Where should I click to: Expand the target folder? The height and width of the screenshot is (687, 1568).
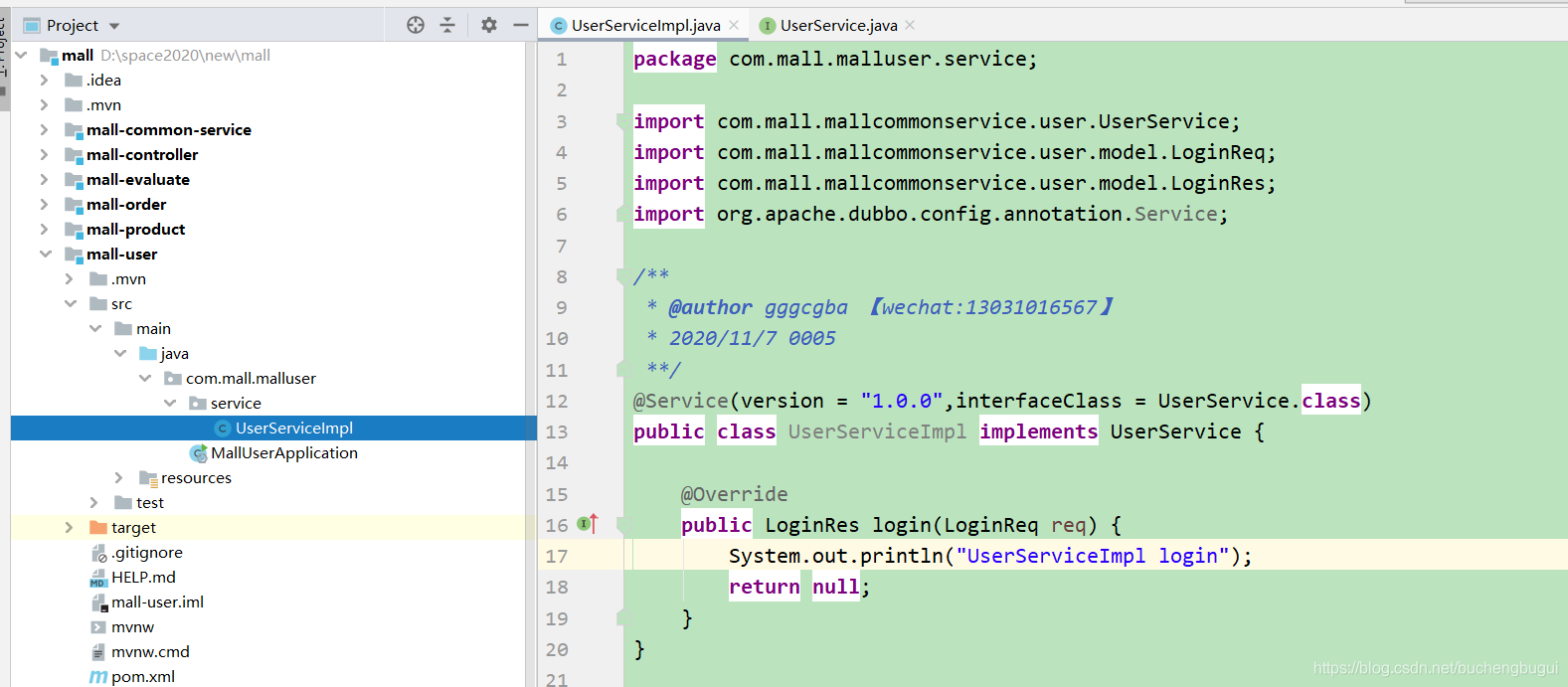70,527
